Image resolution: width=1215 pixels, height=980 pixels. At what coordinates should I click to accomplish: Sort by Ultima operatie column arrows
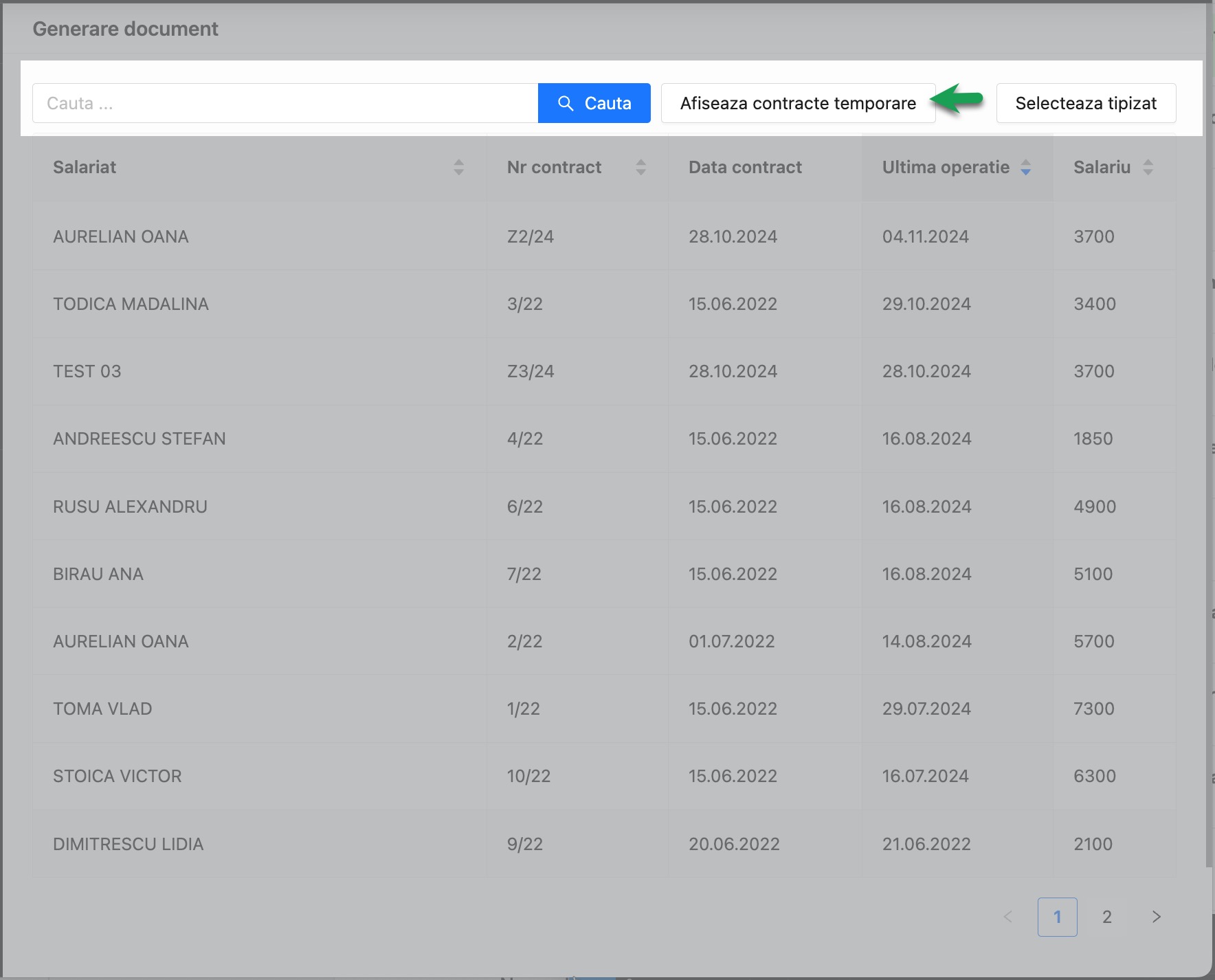coord(1025,167)
